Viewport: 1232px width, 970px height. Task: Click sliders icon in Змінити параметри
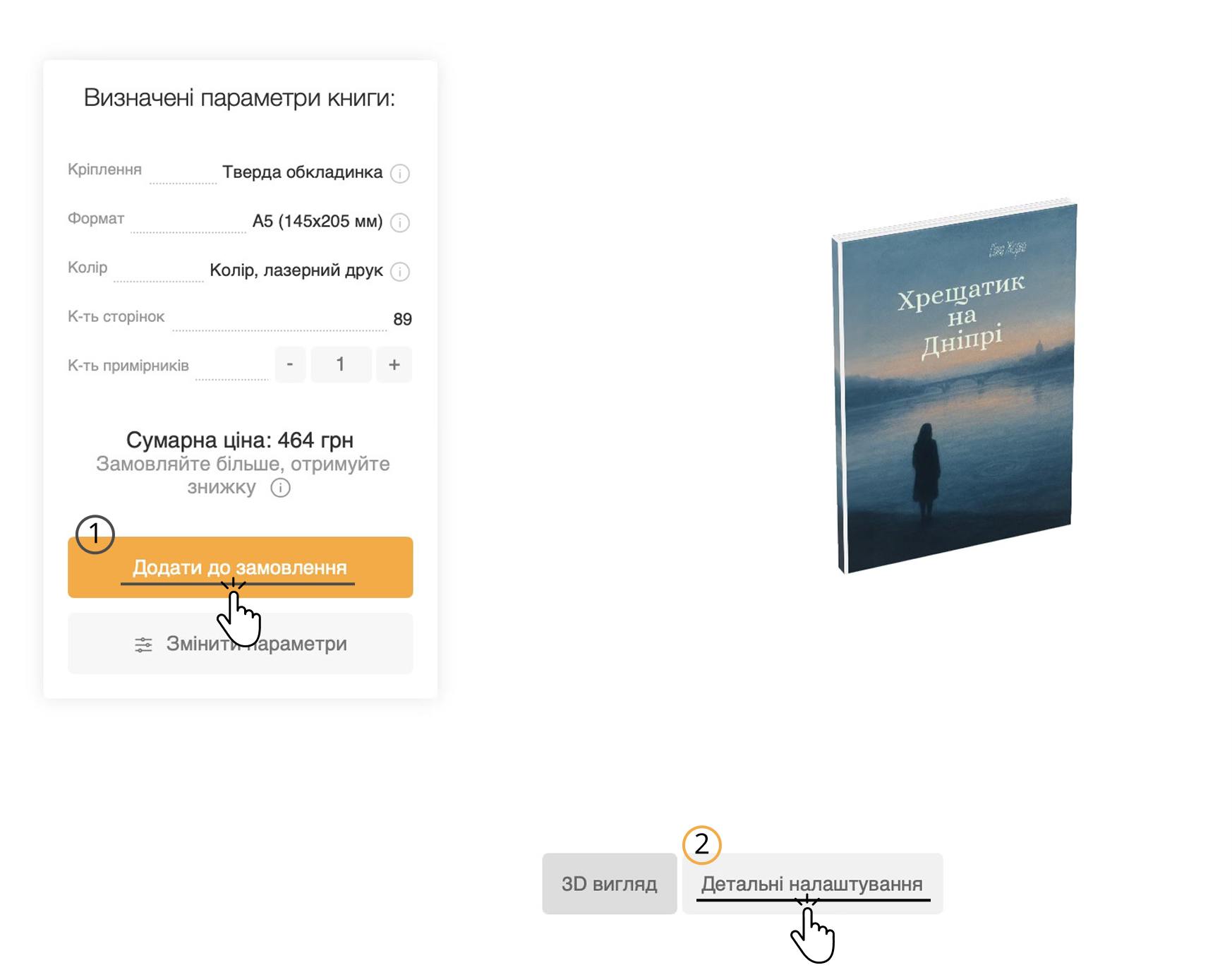(143, 645)
